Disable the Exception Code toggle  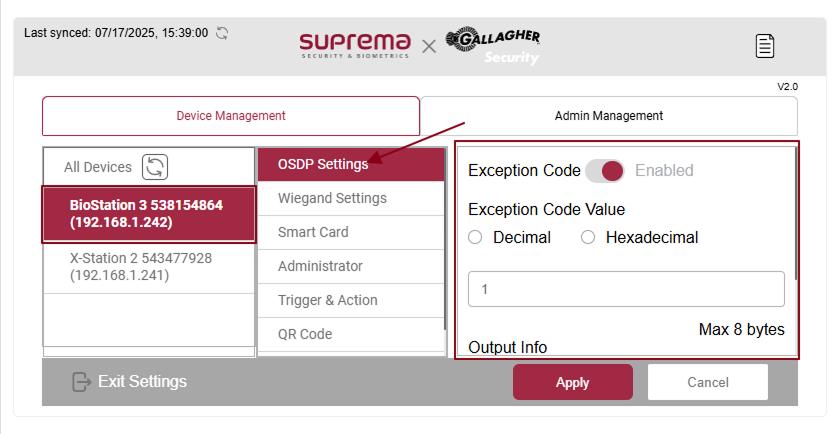pyautogui.click(x=605, y=171)
